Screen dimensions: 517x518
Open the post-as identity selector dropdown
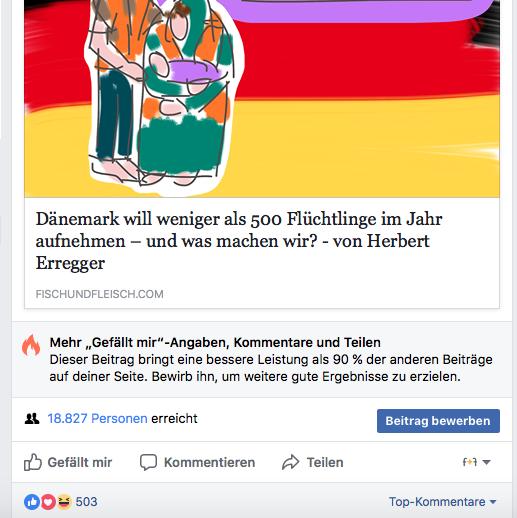point(477,462)
